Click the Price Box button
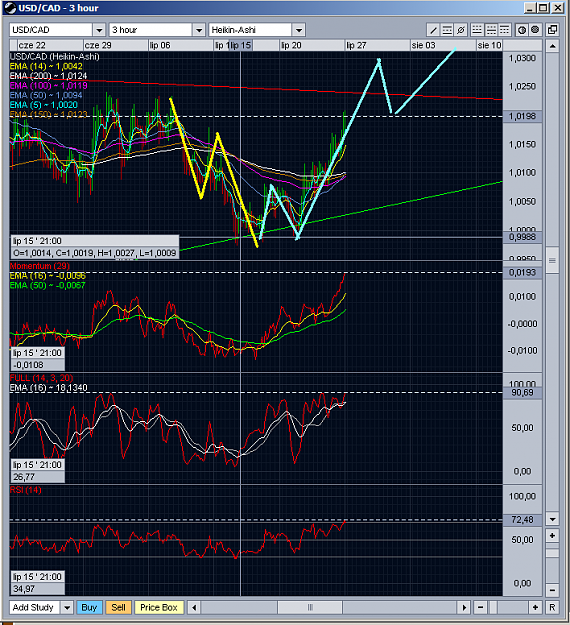The height and width of the screenshot is (625, 570). (159, 607)
